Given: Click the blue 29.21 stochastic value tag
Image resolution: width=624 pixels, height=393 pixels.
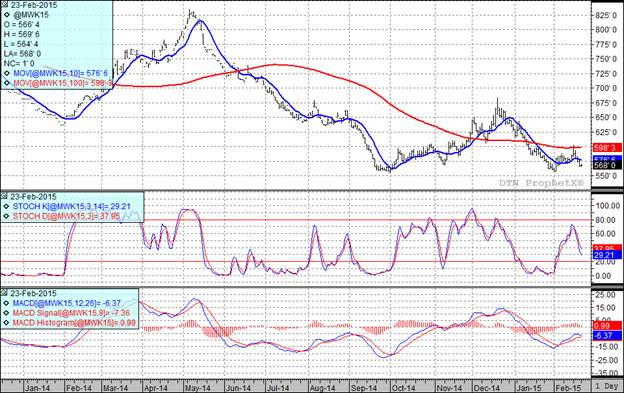Looking at the screenshot, I should coord(607,255).
